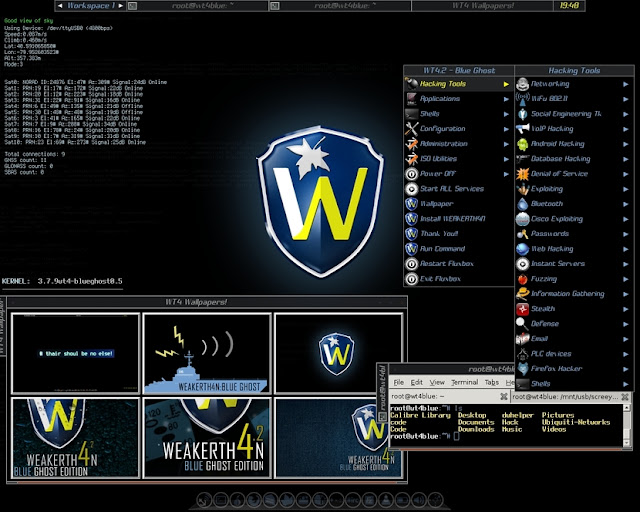This screenshot has width=640, height=512.
Task: Expand the Stealth submenu arrow
Action: (626, 309)
